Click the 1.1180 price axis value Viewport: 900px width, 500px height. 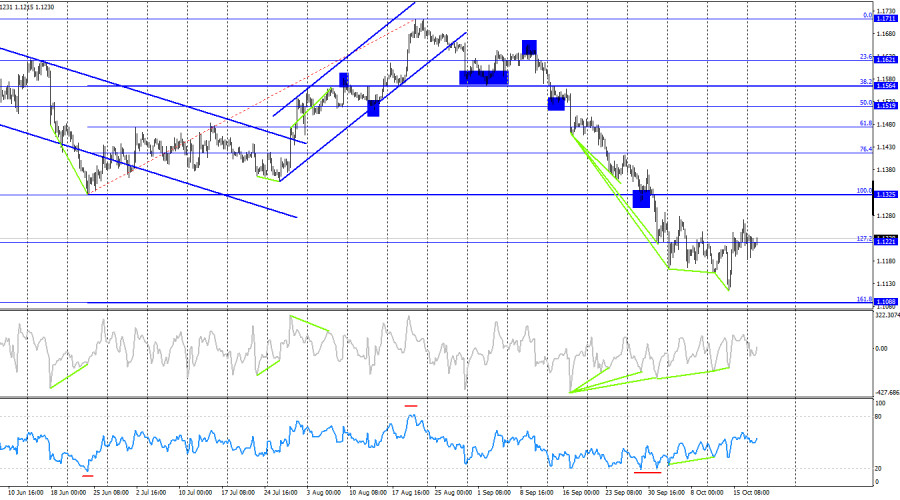pyautogui.click(x=886, y=261)
